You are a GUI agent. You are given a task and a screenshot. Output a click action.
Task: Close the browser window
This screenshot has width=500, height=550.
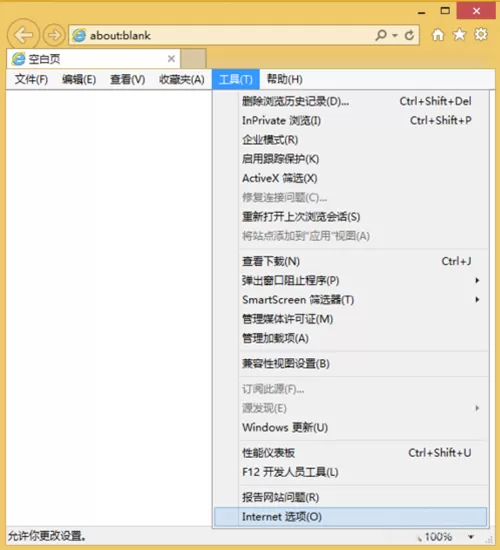(476, 11)
